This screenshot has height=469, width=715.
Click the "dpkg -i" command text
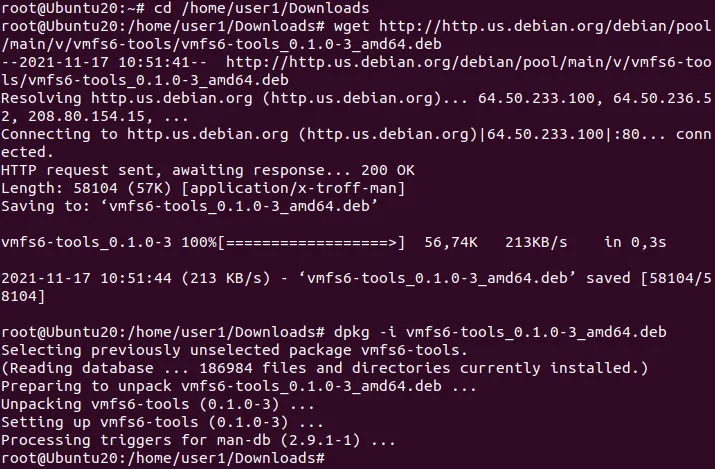(364, 333)
